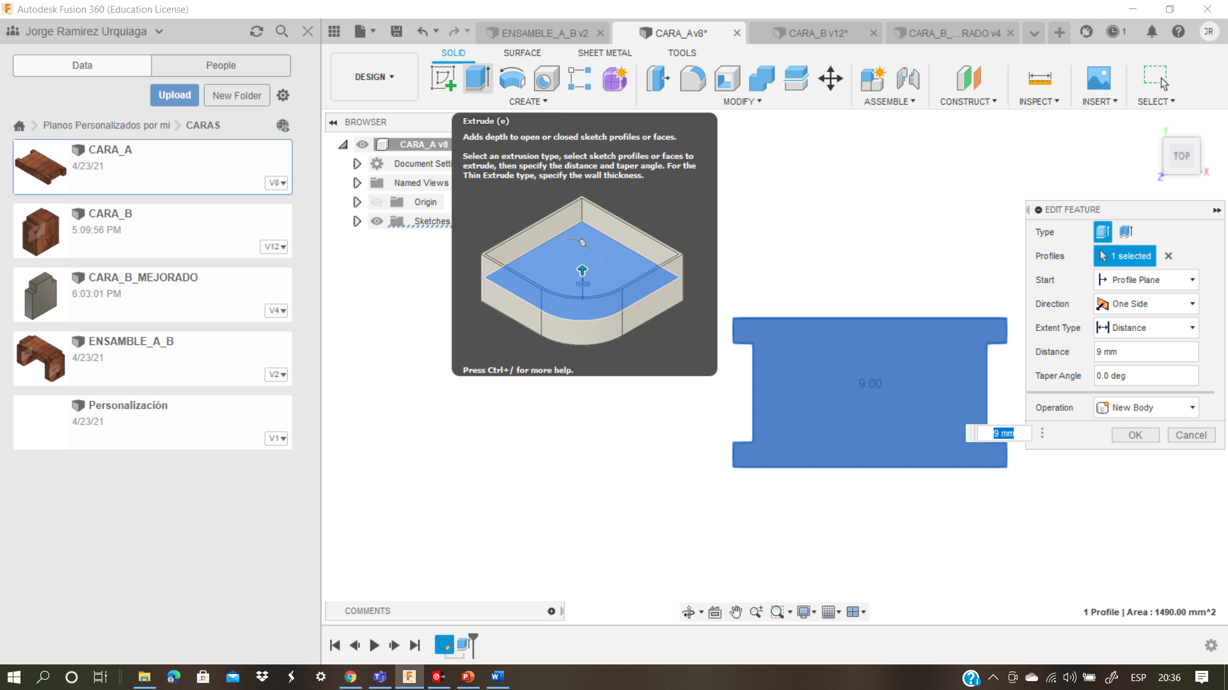Image resolution: width=1228 pixels, height=690 pixels.
Task: Confirm the extrude with OK
Action: point(1135,435)
